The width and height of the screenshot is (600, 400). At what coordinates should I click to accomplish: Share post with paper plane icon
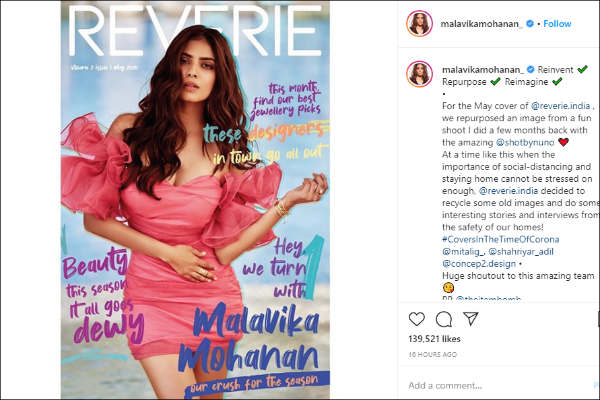point(471,318)
